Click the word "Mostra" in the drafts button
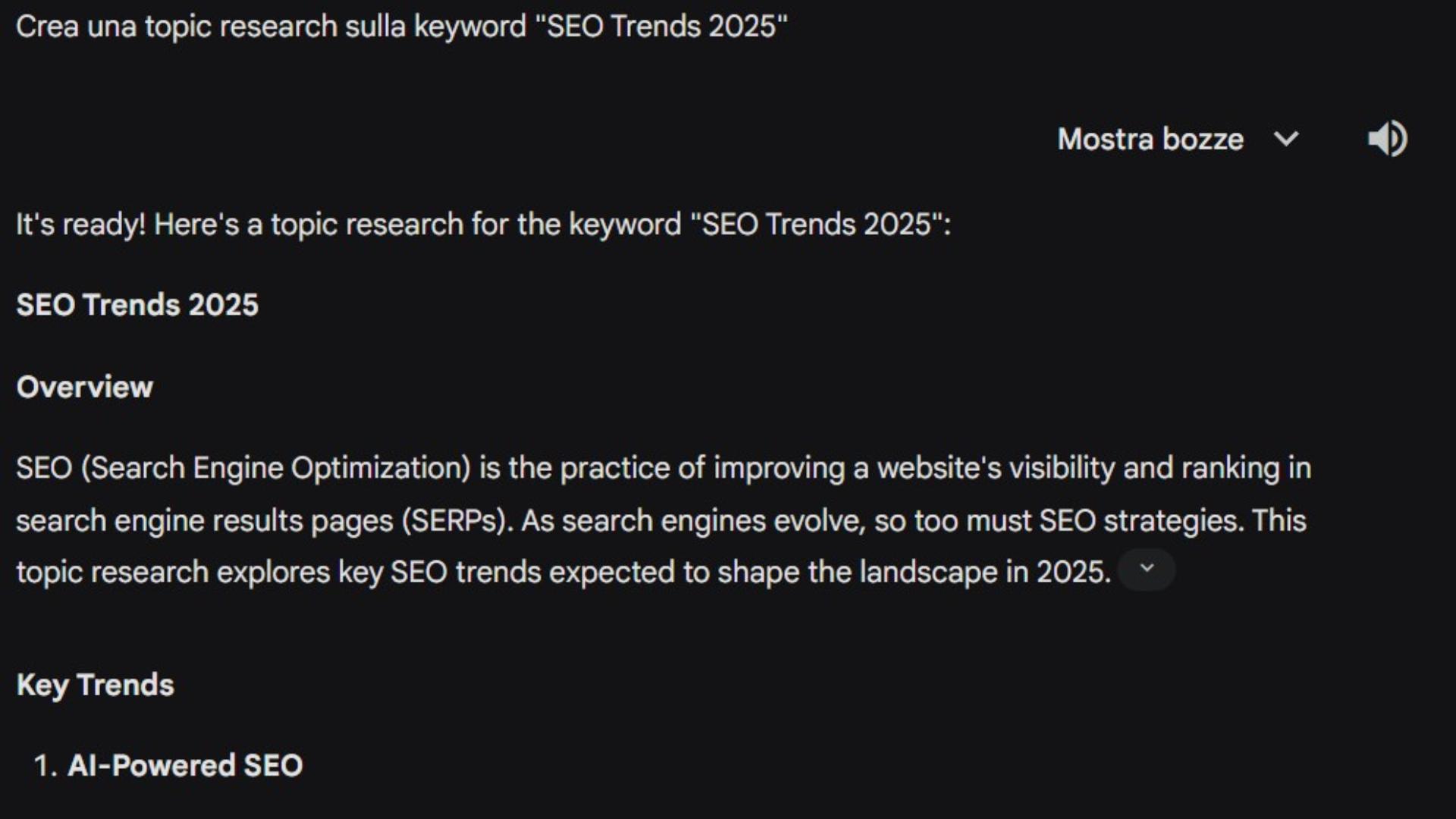 click(1105, 140)
